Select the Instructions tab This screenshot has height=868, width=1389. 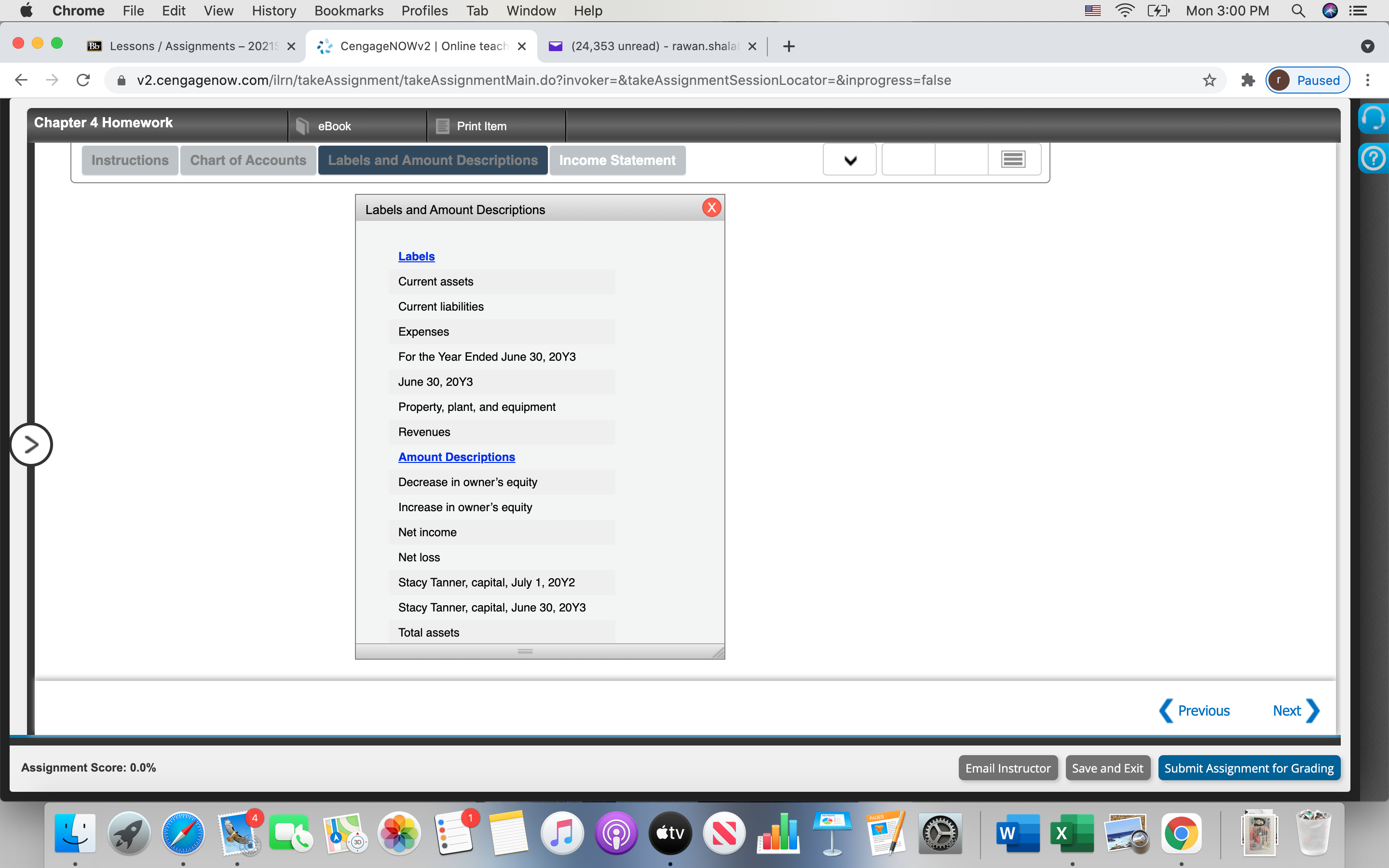tap(130, 160)
